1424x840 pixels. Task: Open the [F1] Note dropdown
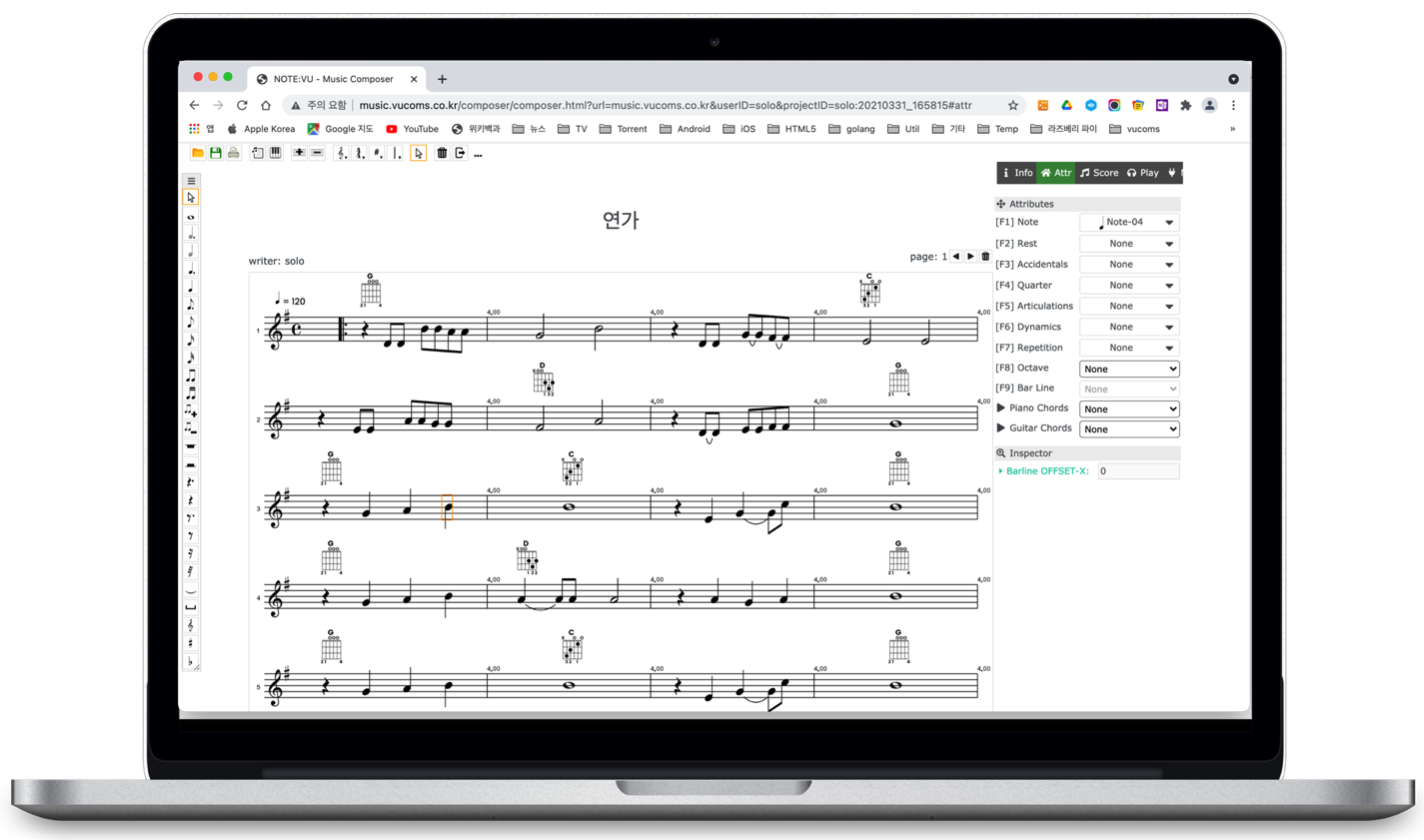[1129, 223]
